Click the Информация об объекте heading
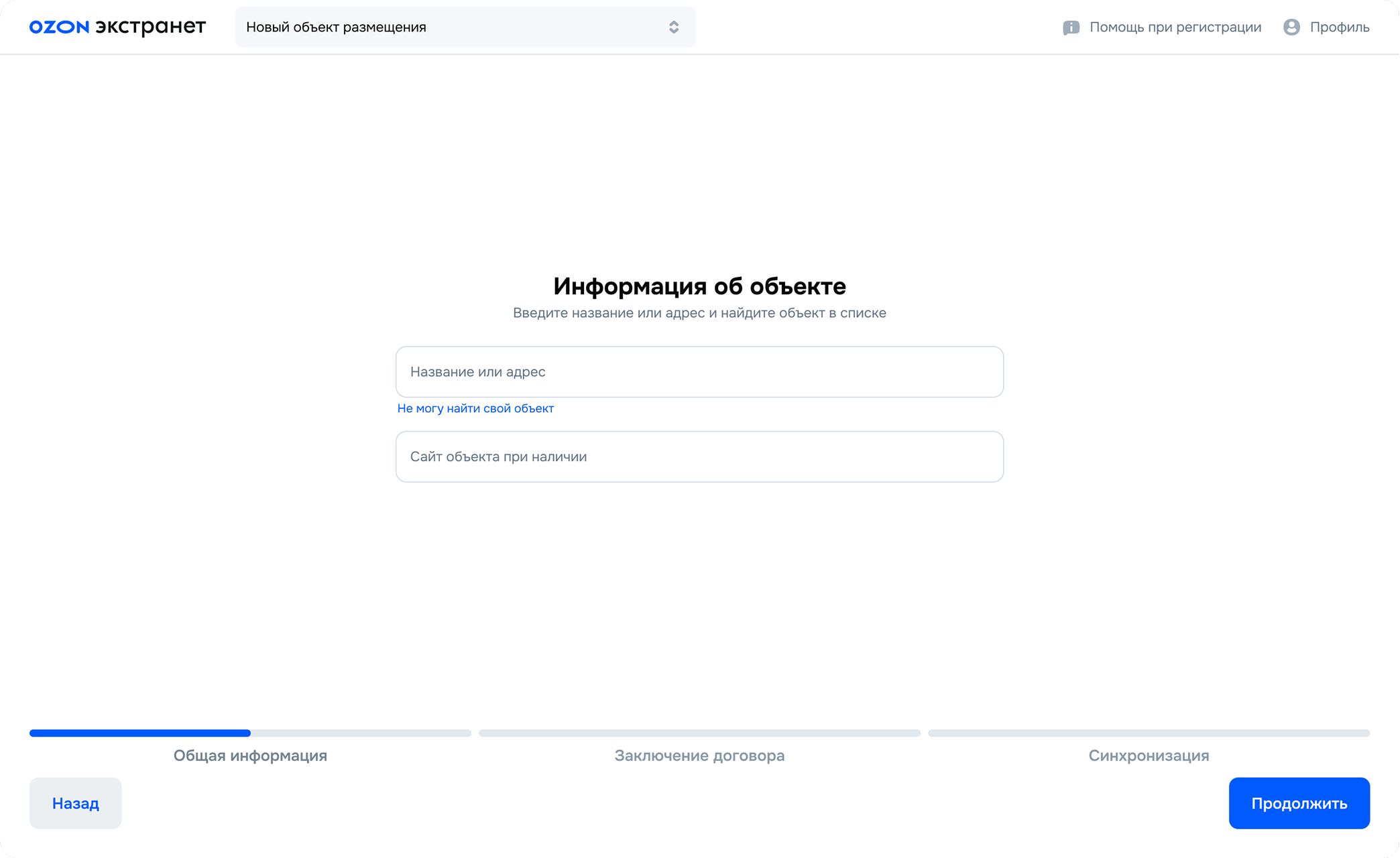The image size is (1400, 858). tap(699, 286)
